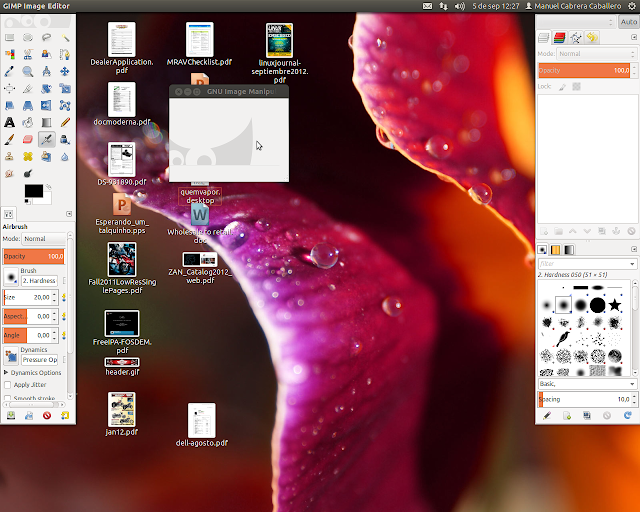Screen dimensions: 640x512
Task: Open the layers Mode dropdown
Action: pos(596,53)
